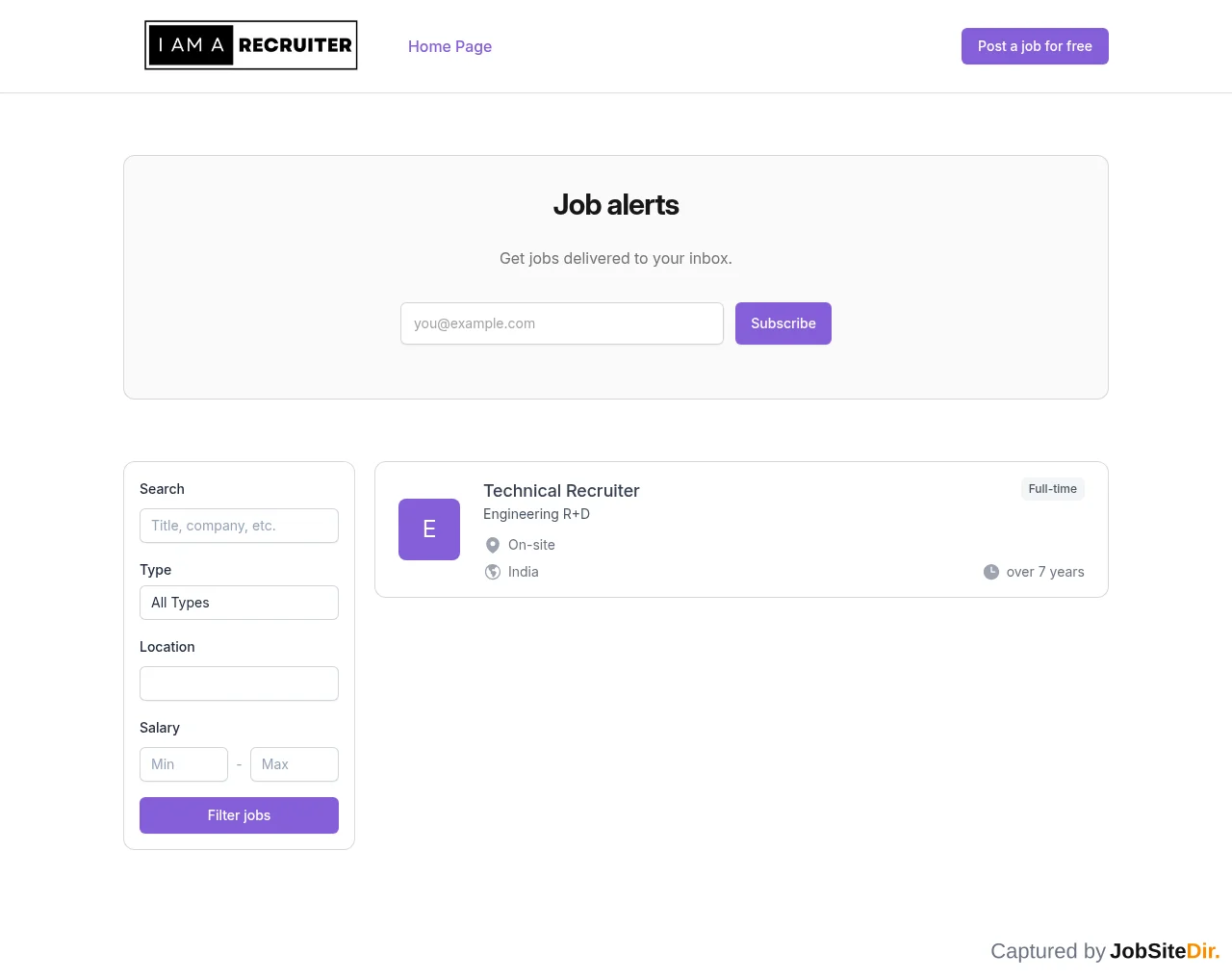Click the Search label
The width and height of the screenshot is (1232, 980).
[x=162, y=489]
